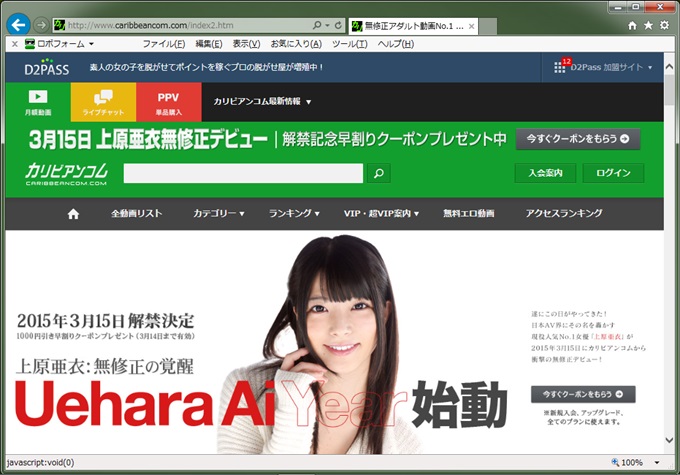This screenshot has width=680, height=475.
Task: Click the vertical scrollbar down arrow
Action: pos(669,439)
